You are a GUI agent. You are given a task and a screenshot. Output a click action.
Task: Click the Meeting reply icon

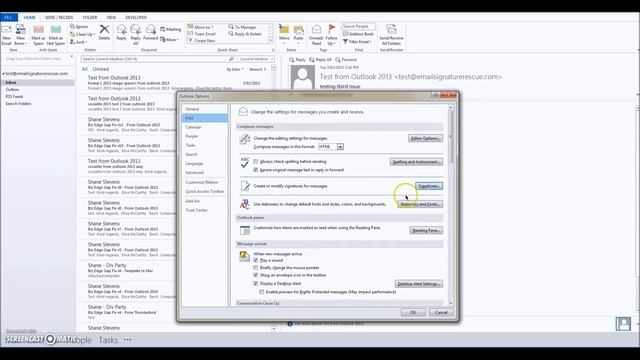(x=170, y=29)
